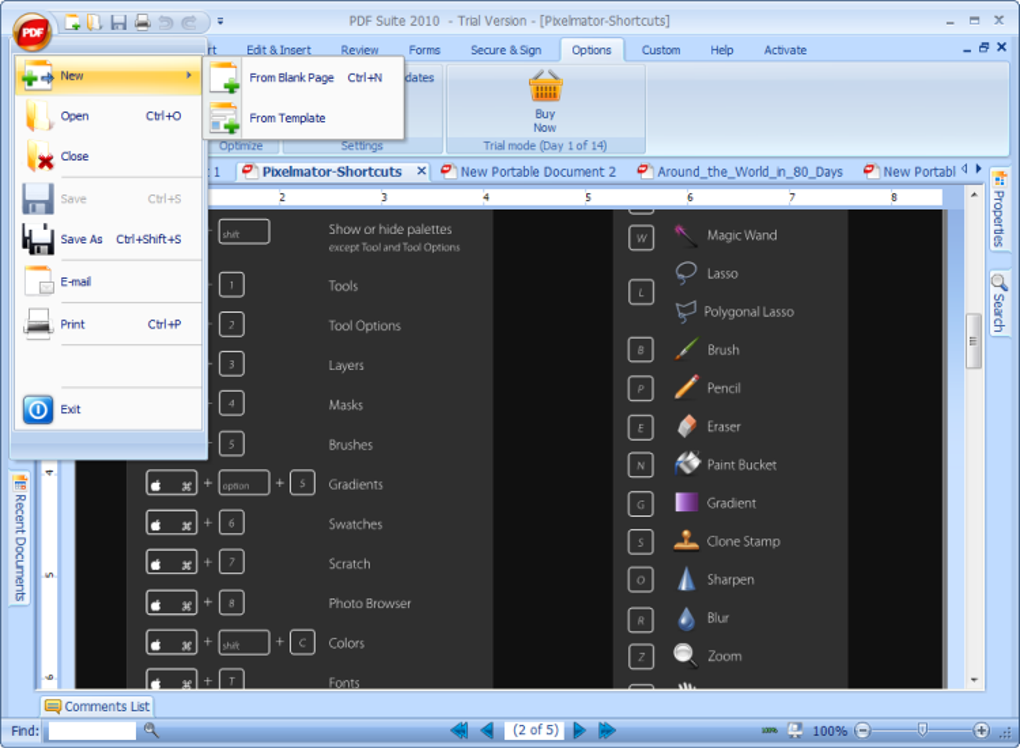Image resolution: width=1020 pixels, height=748 pixels.
Task: Expand the New submenu arrow
Action: (189, 75)
